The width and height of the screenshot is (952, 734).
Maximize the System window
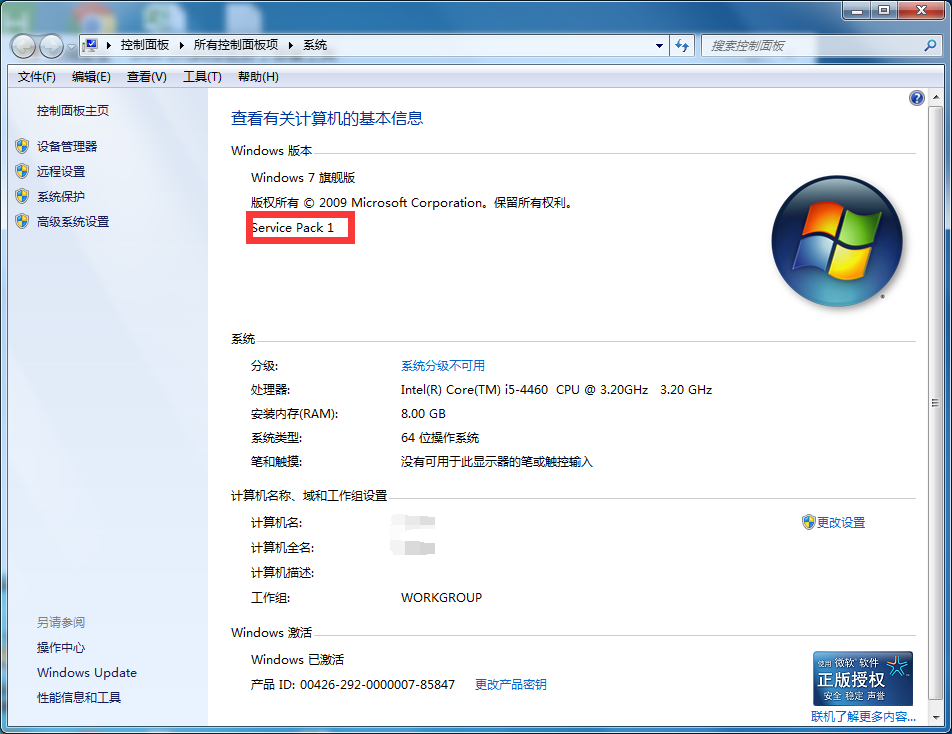pyautogui.click(x=884, y=10)
